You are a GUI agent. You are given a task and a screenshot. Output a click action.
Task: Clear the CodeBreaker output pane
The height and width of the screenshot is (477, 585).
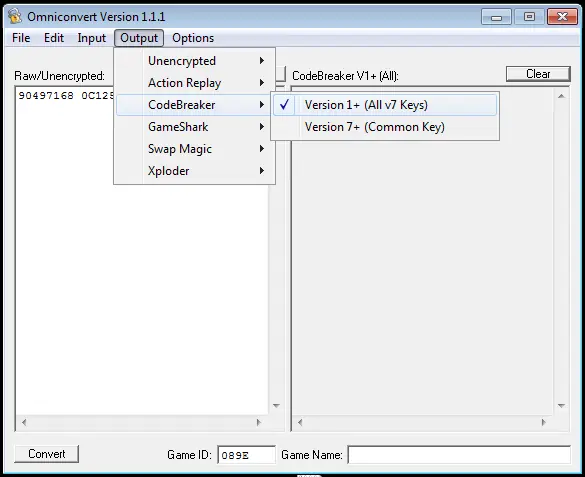(538, 74)
